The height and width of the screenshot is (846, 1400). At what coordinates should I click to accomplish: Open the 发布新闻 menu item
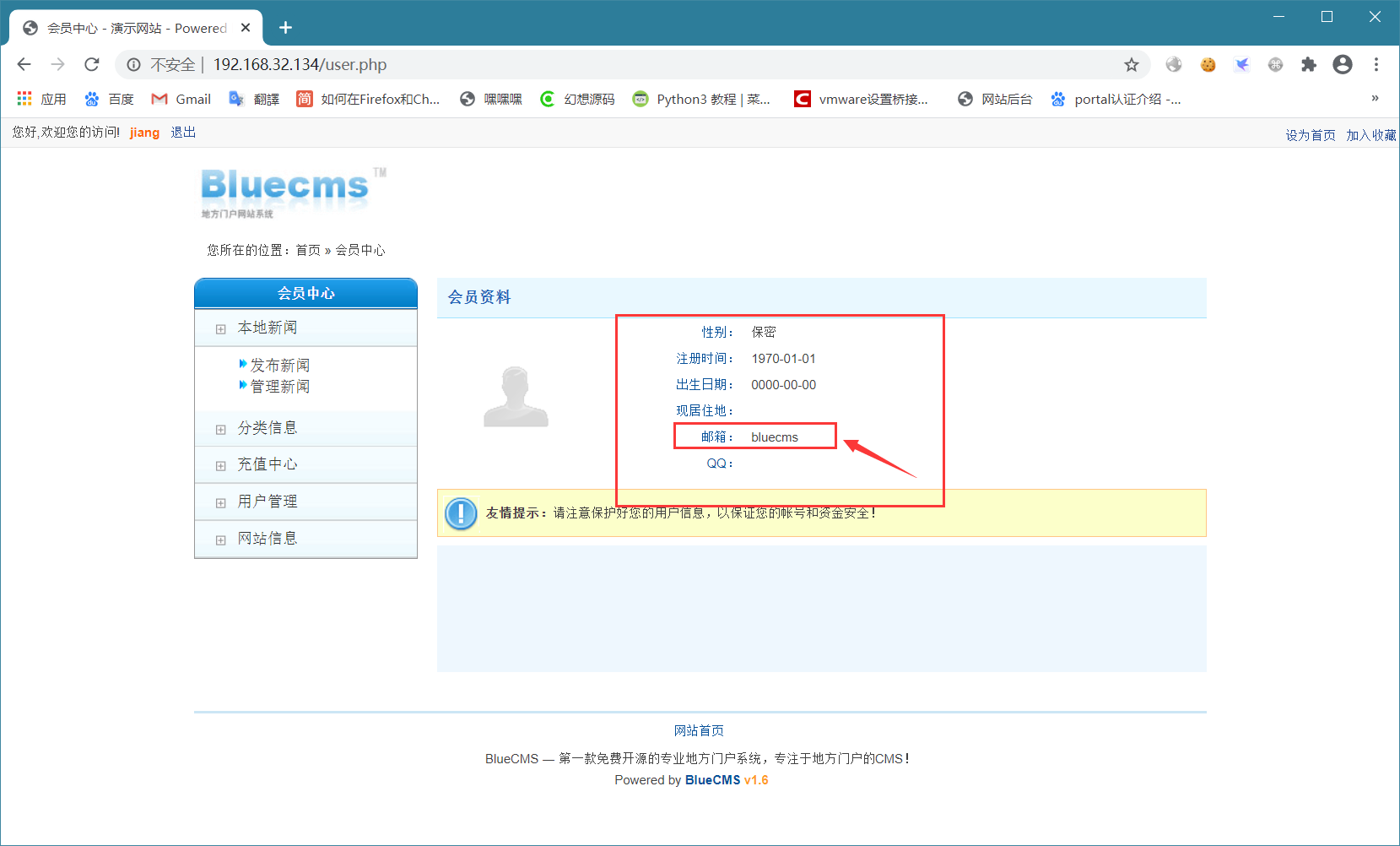coord(280,365)
